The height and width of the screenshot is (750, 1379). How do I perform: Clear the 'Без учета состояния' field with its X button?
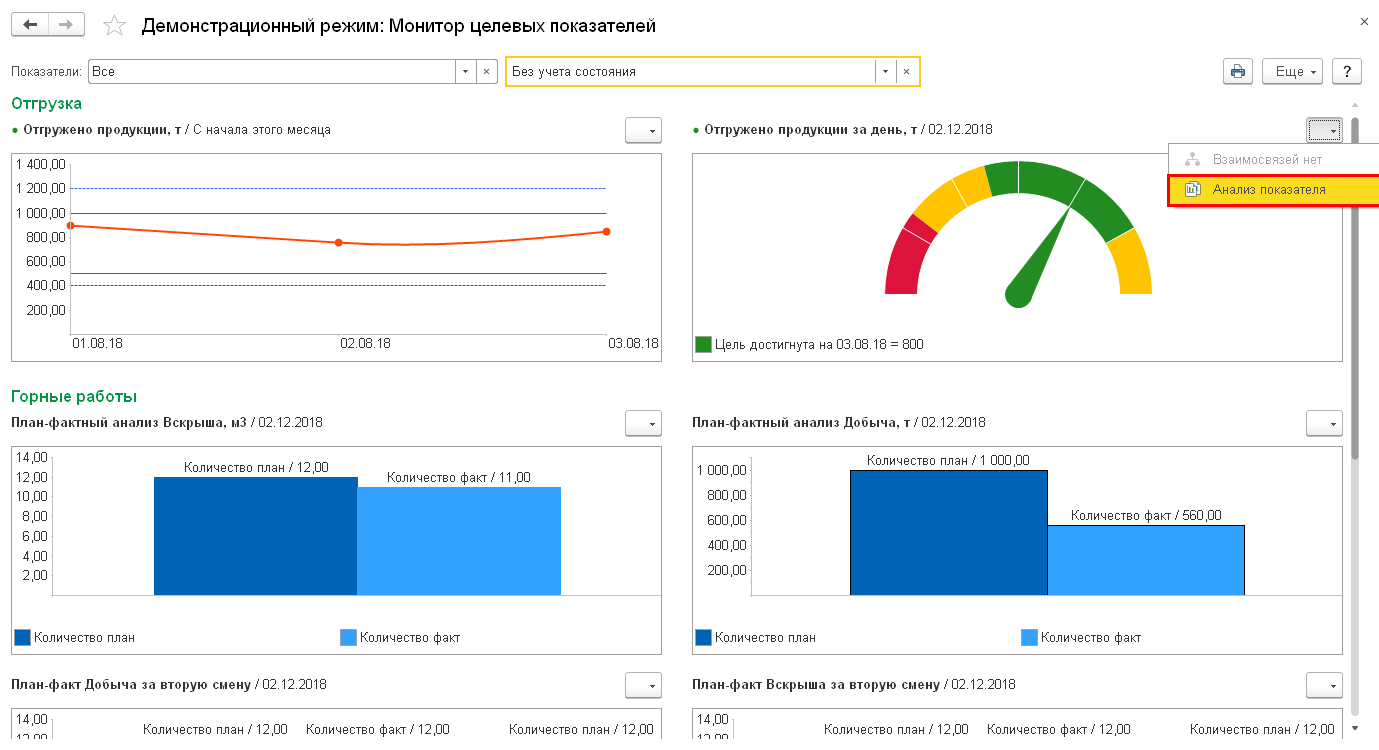[x=906, y=72]
